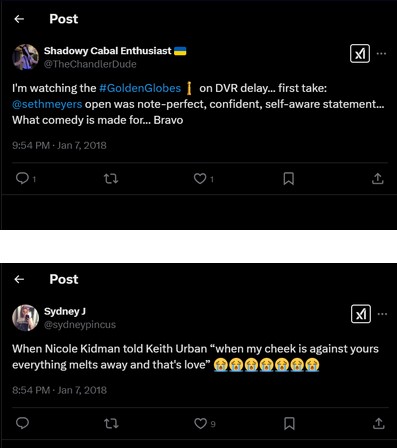397x448 pixels.
Task: Like the Nicole Kidman tweet
Action: click(x=200, y=423)
